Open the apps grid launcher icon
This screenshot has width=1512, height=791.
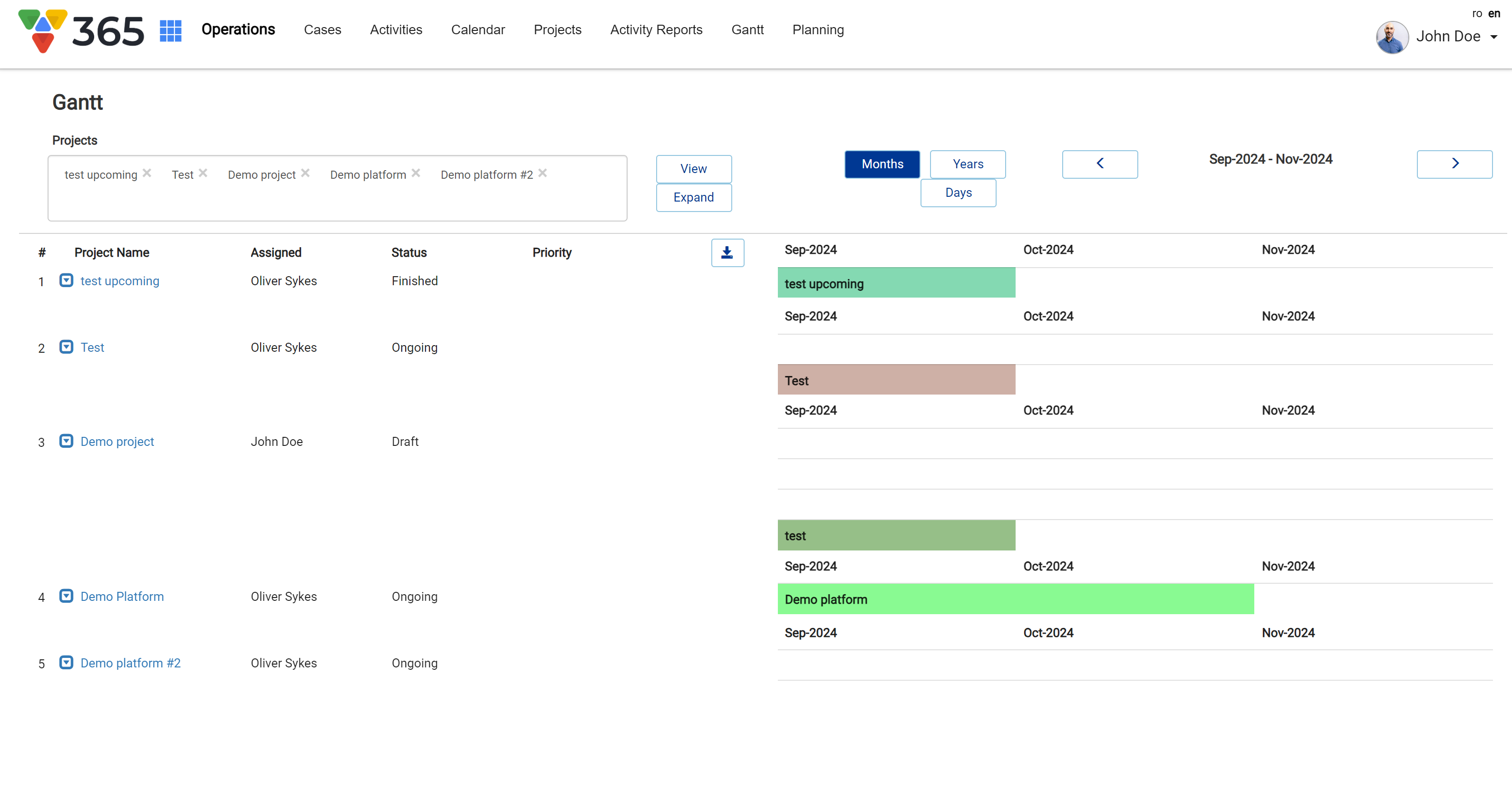point(170,30)
